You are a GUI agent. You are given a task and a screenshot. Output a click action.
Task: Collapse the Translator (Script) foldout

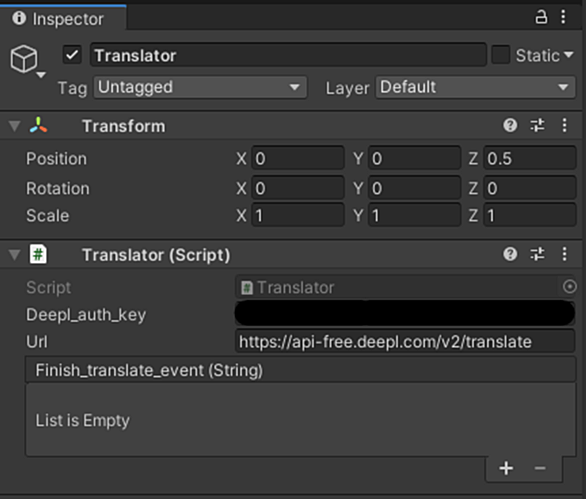pyautogui.click(x=15, y=255)
